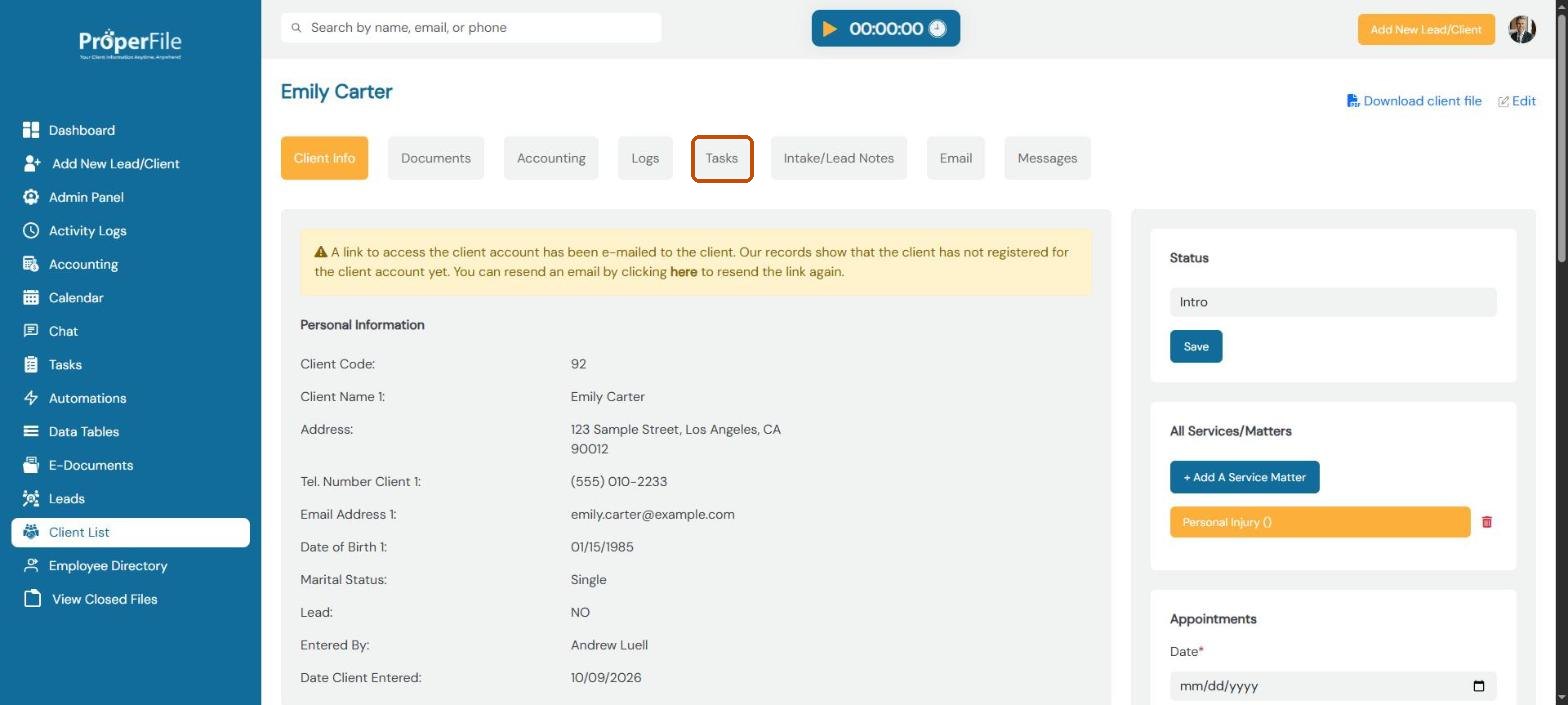
Task: Switch to the Email tab
Action: pyautogui.click(x=956, y=158)
